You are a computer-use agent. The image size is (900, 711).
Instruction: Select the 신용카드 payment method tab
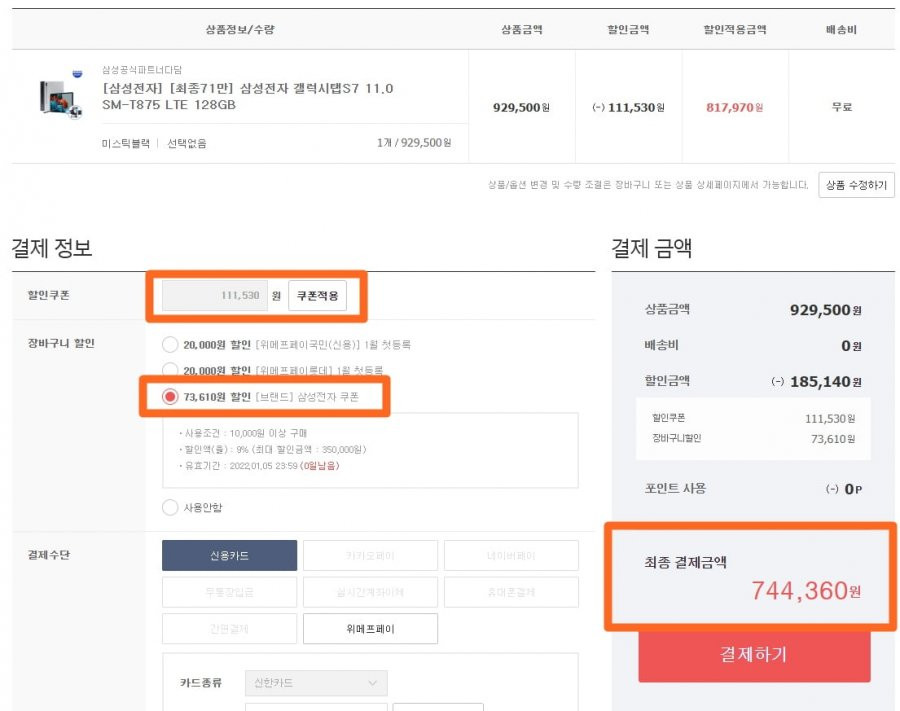(x=230, y=555)
